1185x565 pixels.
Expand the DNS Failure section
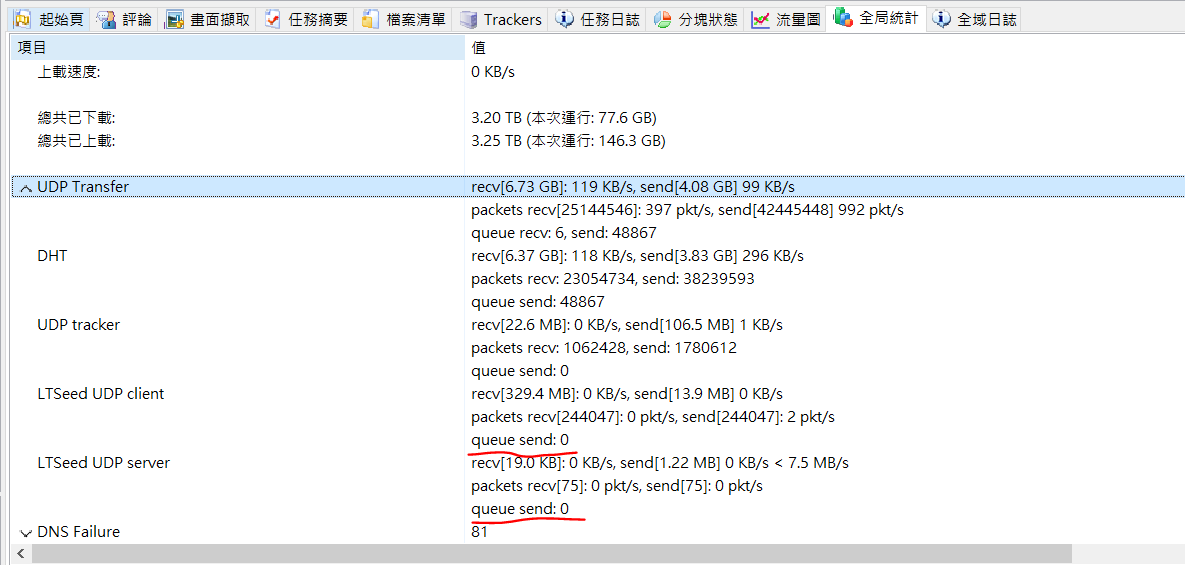pos(26,533)
